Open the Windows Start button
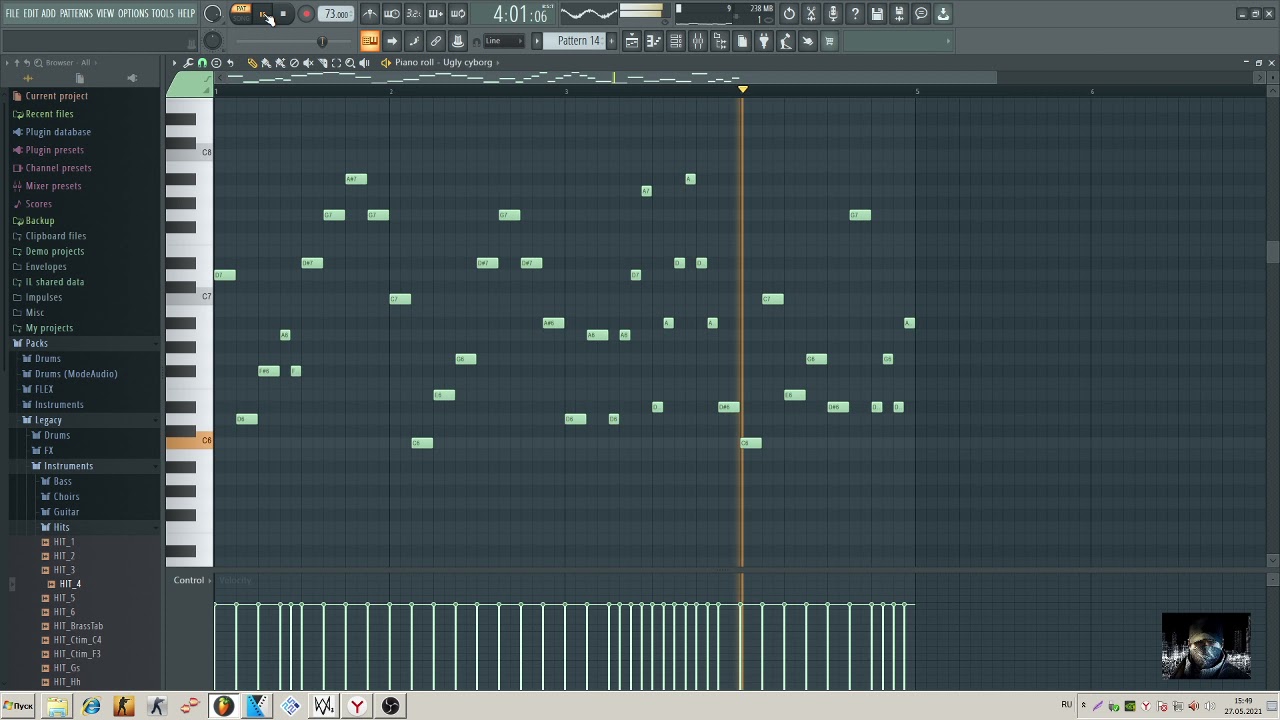Image resolution: width=1280 pixels, height=720 pixels. [x=18, y=706]
